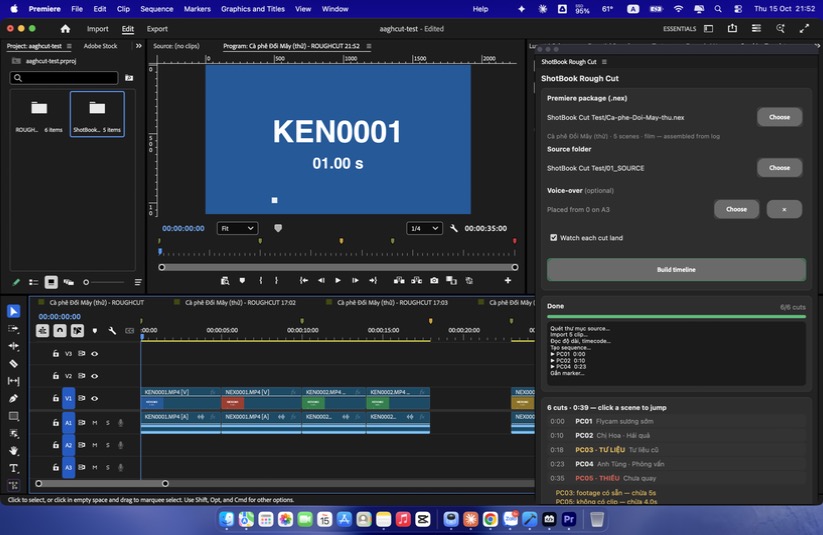
Task: Switch to the Import tab
Action: click(x=98, y=29)
